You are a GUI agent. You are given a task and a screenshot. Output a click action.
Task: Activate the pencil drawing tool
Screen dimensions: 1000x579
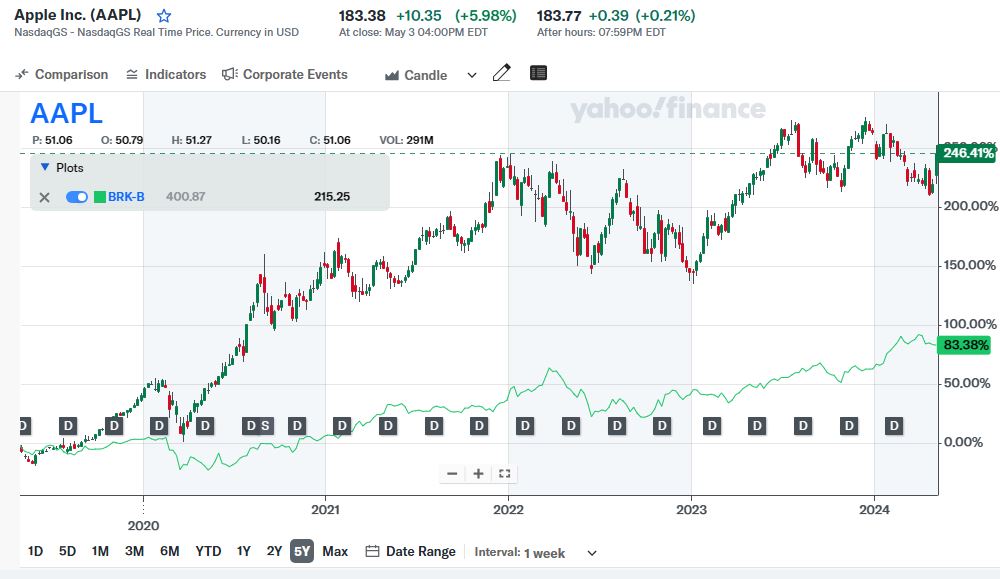pyautogui.click(x=502, y=73)
